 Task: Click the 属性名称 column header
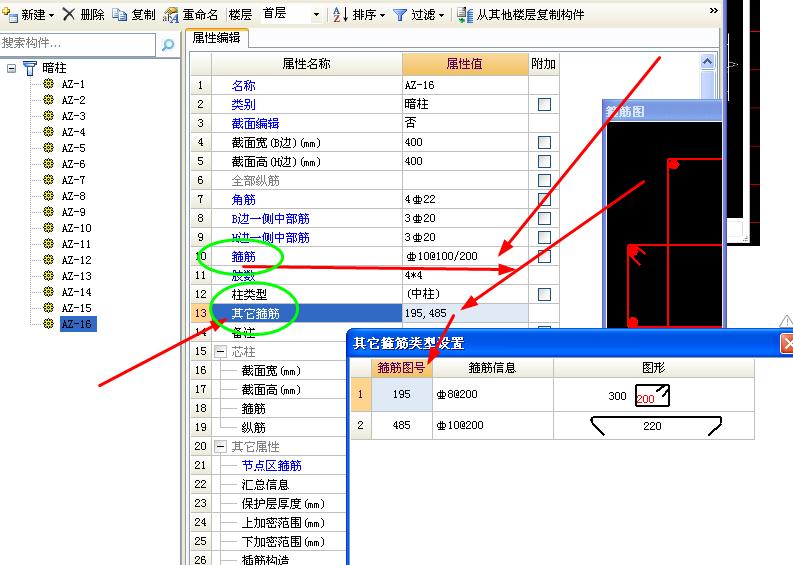306,64
